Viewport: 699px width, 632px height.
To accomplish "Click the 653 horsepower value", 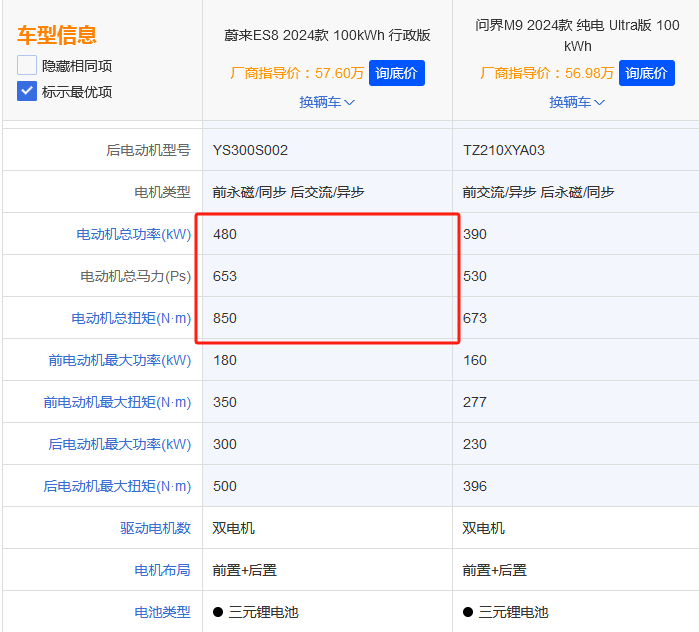I will pyautogui.click(x=225, y=276).
